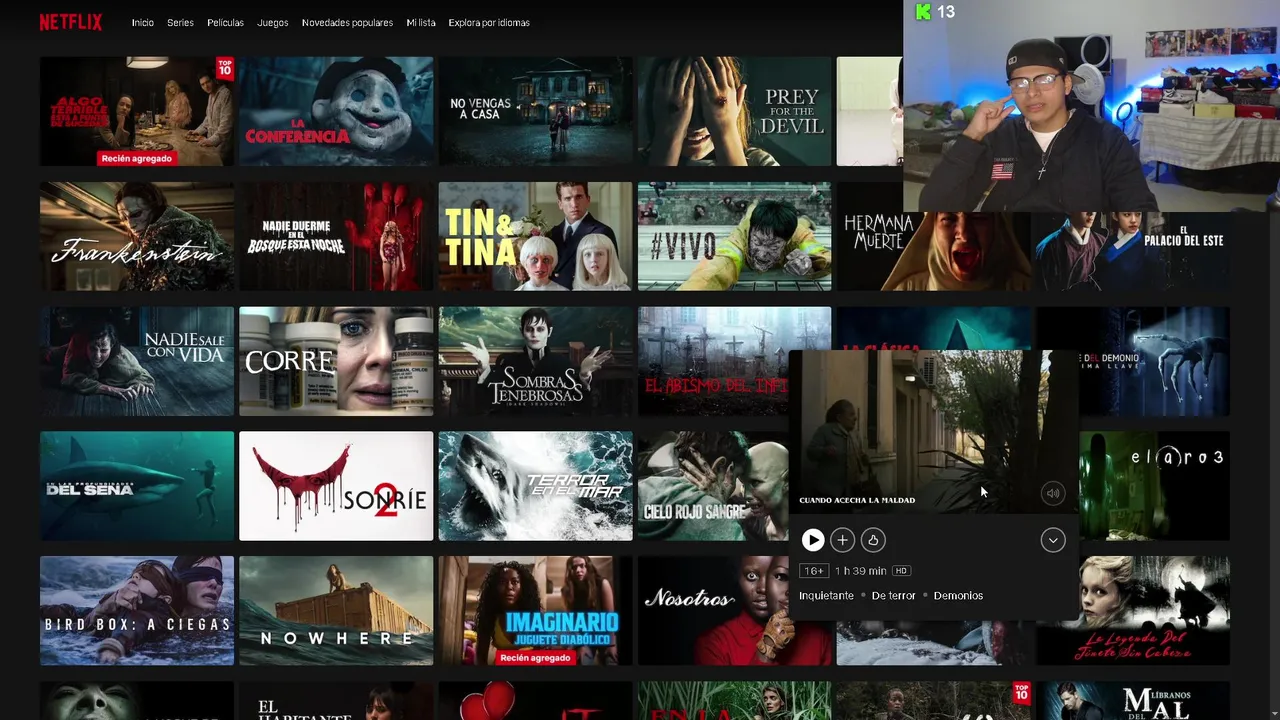The image size is (1280, 720).
Task: Open the Frankenstein thumbnail
Action: (x=137, y=236)
